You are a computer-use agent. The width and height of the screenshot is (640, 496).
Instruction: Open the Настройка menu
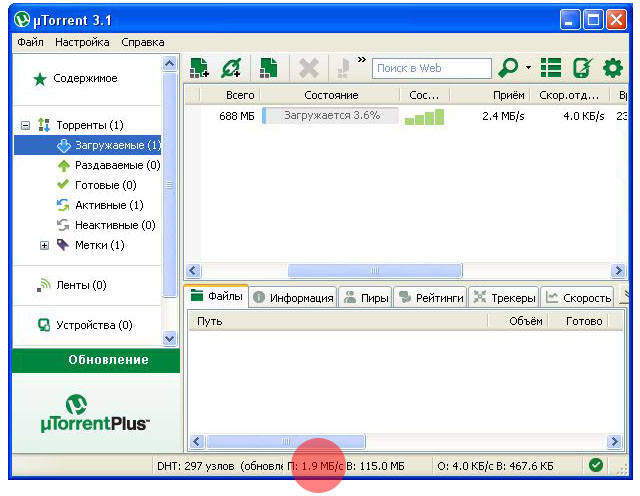pos(82,43)
